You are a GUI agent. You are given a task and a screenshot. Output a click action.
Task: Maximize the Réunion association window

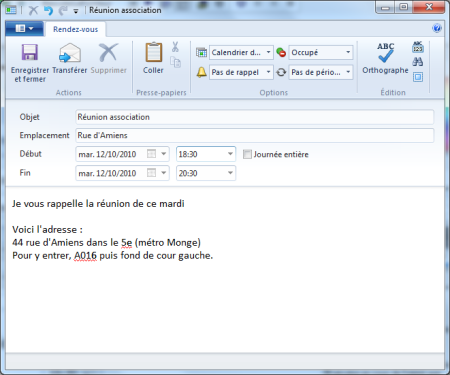click(404, 7)
